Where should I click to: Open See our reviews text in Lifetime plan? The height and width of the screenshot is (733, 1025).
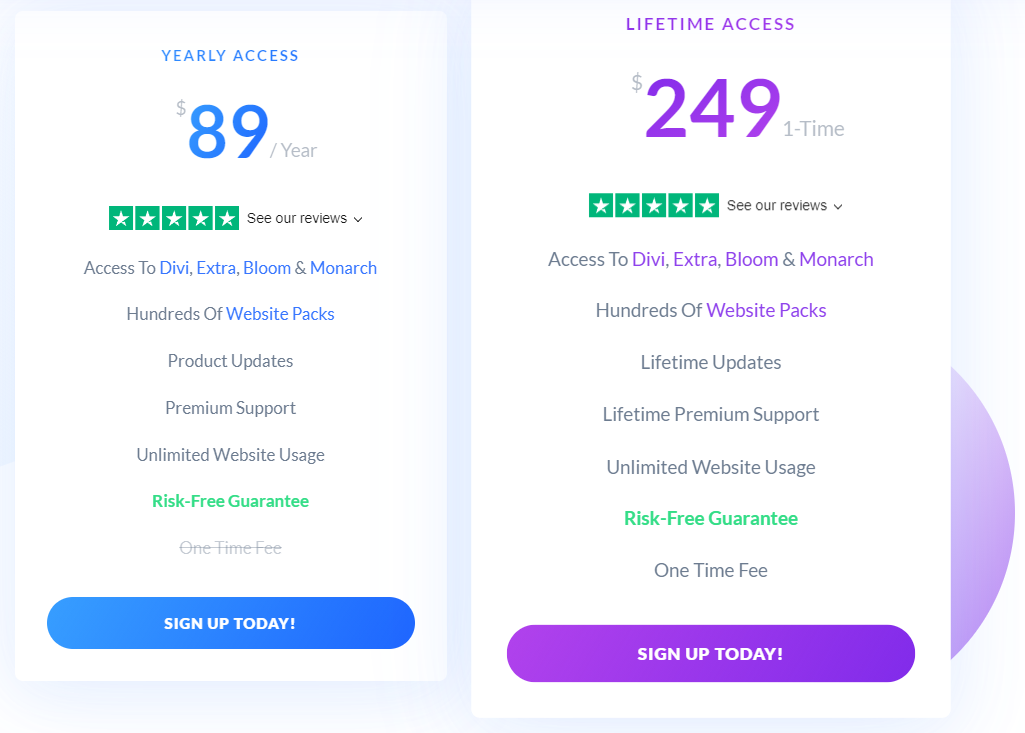tap(777, 205)
